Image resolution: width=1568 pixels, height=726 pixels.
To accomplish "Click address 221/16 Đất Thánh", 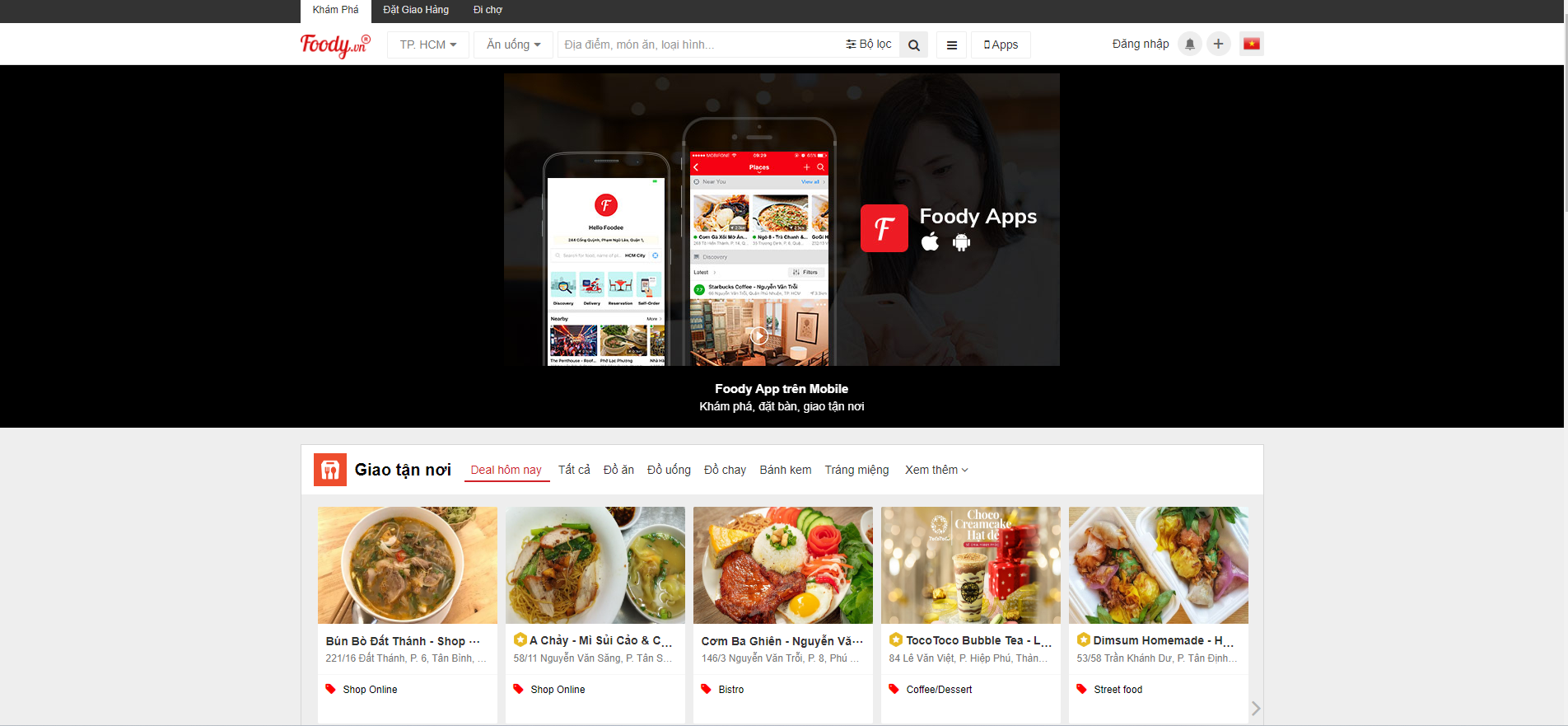I will coord(406,658).
